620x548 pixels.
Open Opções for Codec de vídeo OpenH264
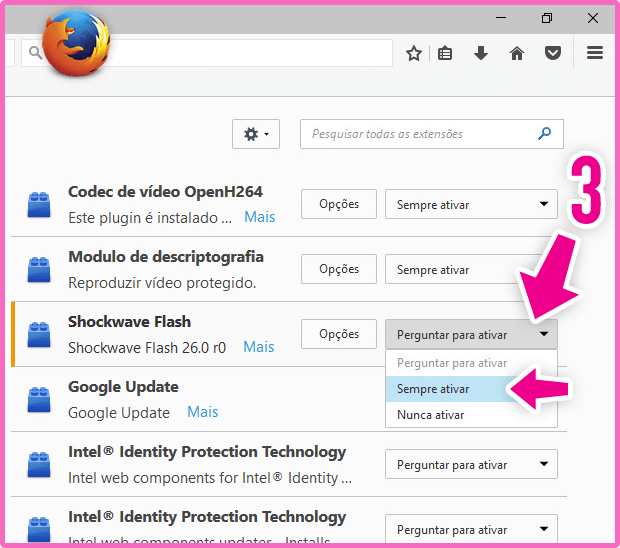click(339, 204)
